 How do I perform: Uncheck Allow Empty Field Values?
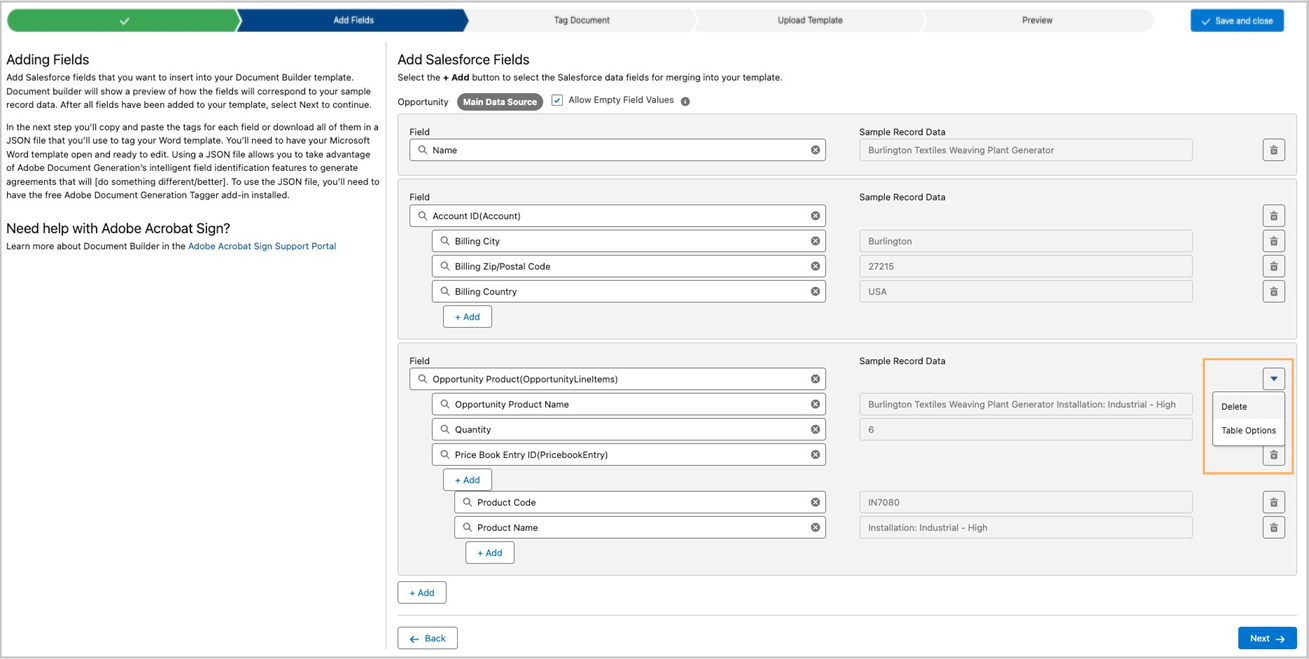tap(557, 100)
